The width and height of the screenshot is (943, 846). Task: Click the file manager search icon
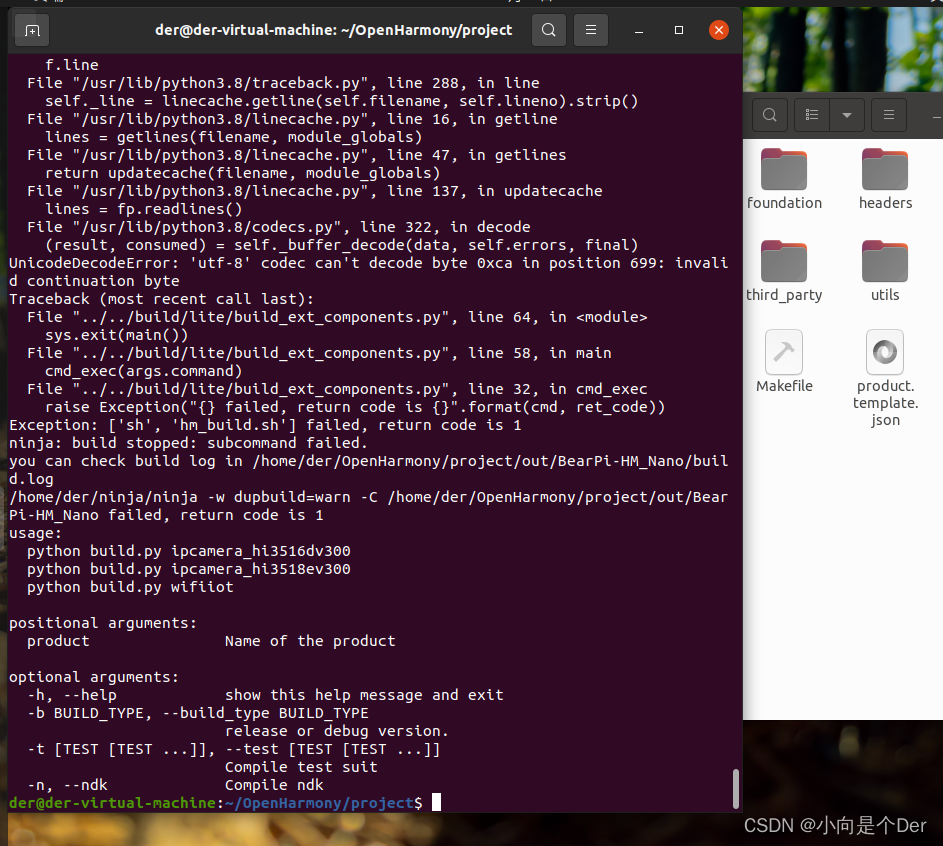click(x=769, y=115)
